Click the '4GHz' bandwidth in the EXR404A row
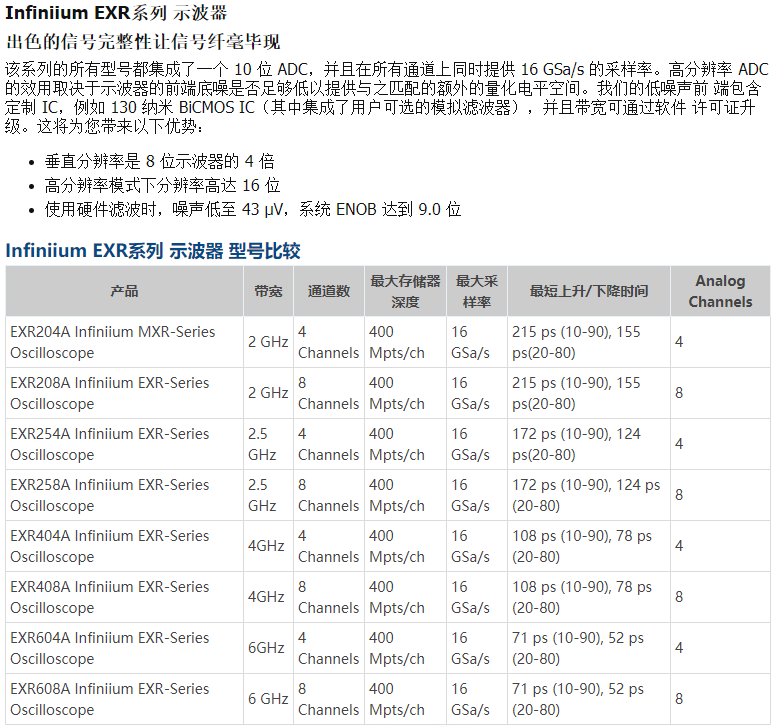Screen dimensions: 774x727 (x=266, y=546)
